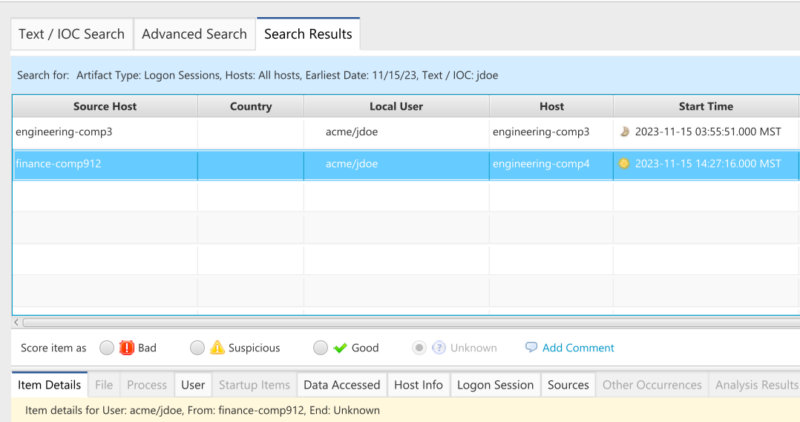Select the Unknown radio button
The width and height of the screenshot is (800, 422).
tap(419, 347)
